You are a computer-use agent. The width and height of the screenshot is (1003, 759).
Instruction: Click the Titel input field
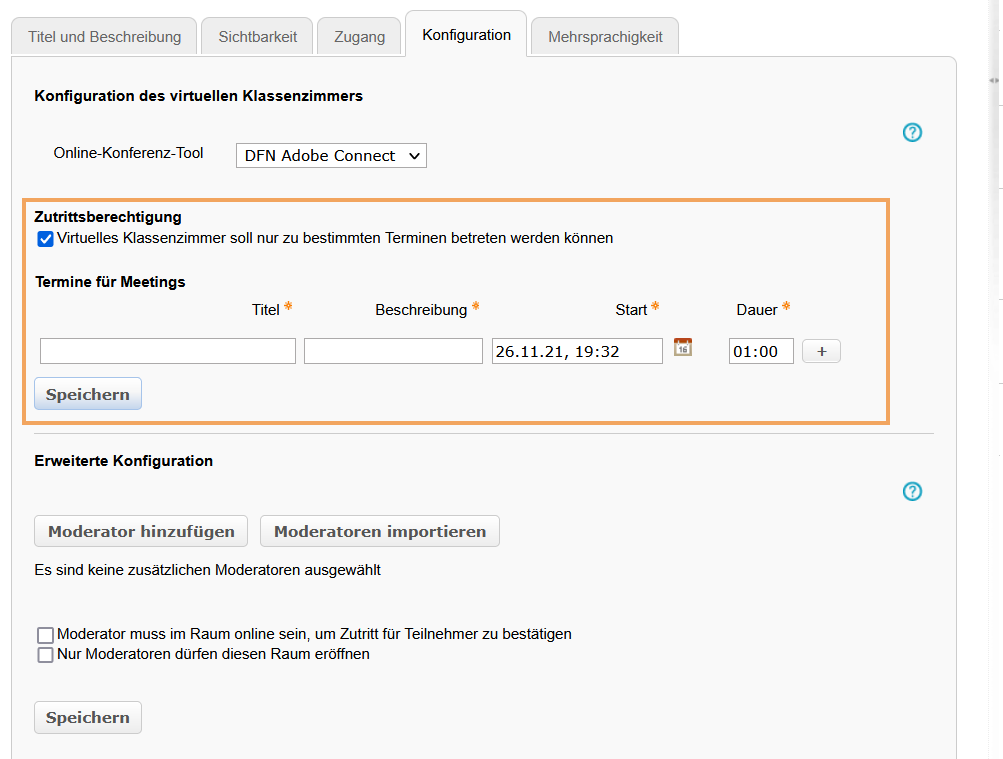pos(167,350)
